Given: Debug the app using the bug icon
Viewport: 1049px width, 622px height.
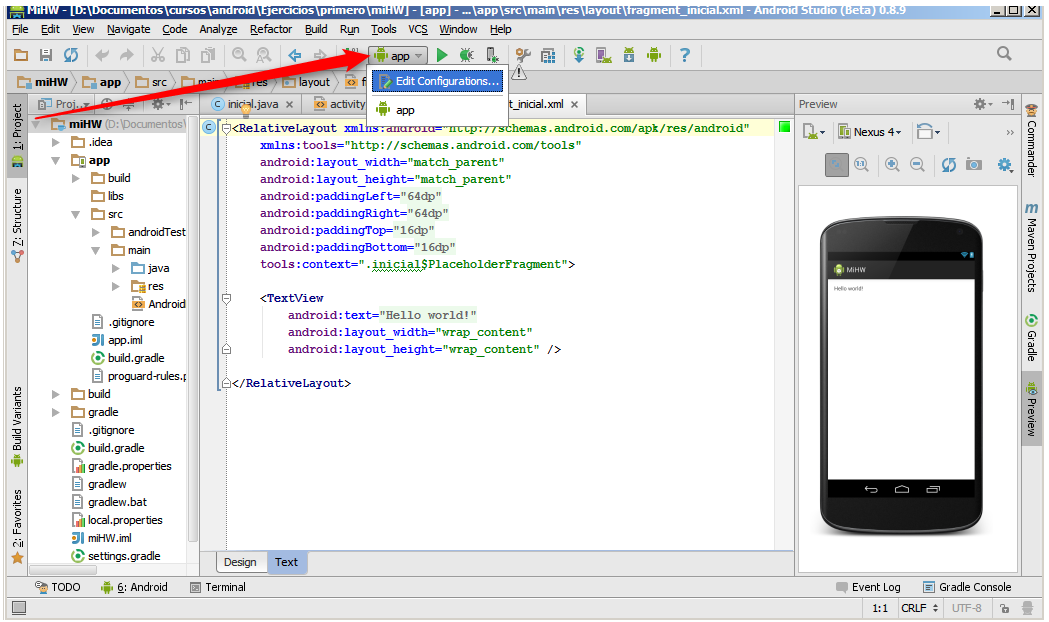Looking at the screenshot, I should coord(466,55).
